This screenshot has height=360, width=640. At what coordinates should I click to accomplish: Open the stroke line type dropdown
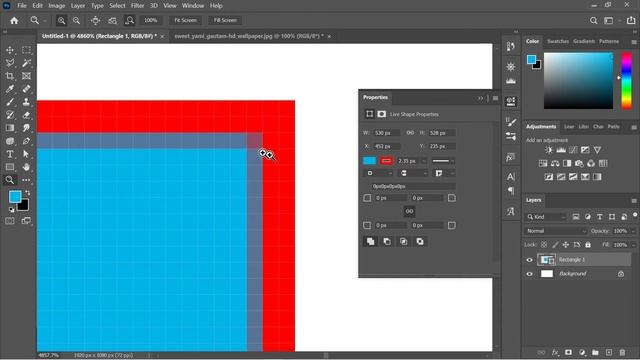click(x=443, y=161)
